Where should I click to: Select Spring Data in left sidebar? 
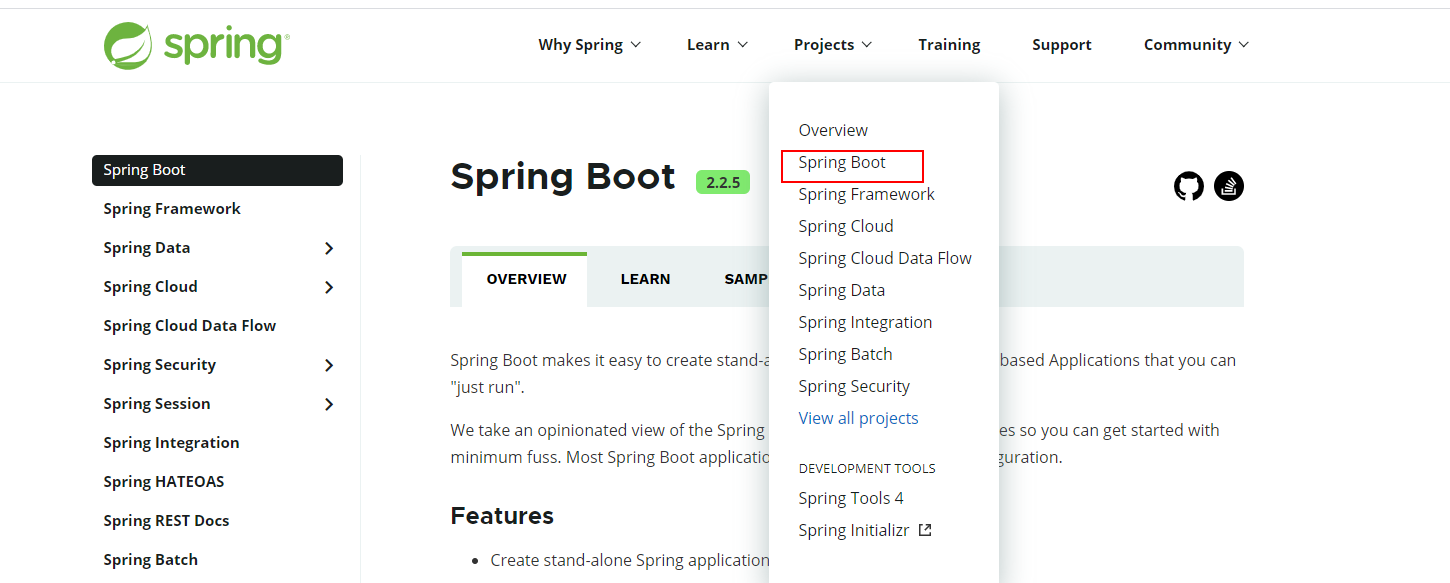[x=147, y=248]
